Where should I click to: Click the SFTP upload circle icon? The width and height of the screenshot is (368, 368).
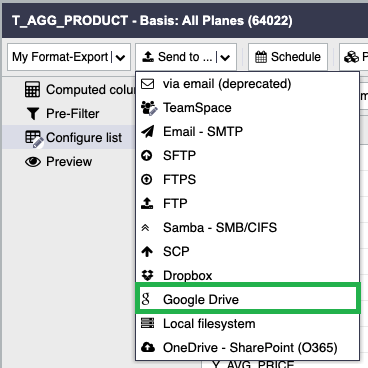tap(147, 155)
